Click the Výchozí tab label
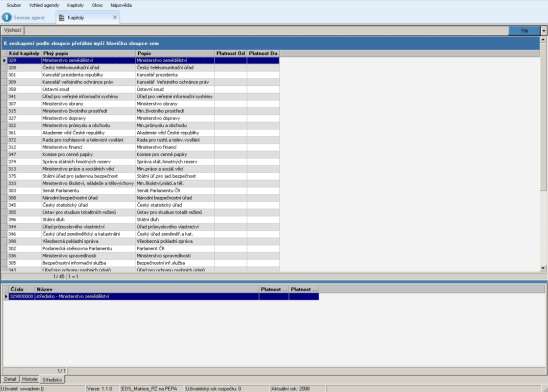548x392 pixels. [13, 30]
